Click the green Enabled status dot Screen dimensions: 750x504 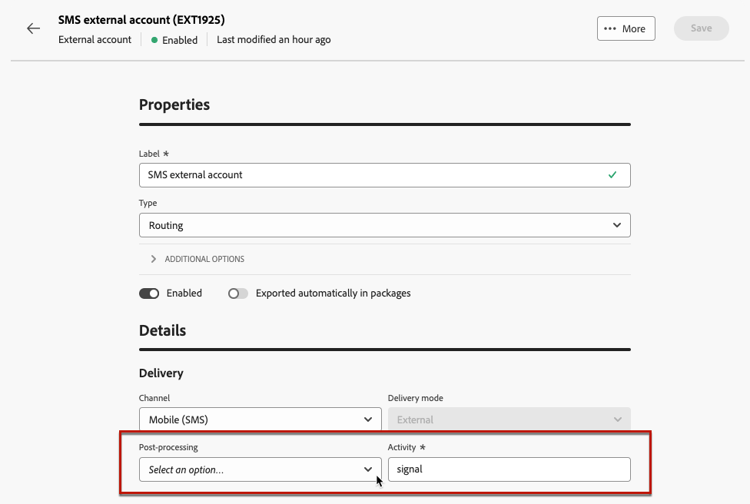[x=154, y=40]
